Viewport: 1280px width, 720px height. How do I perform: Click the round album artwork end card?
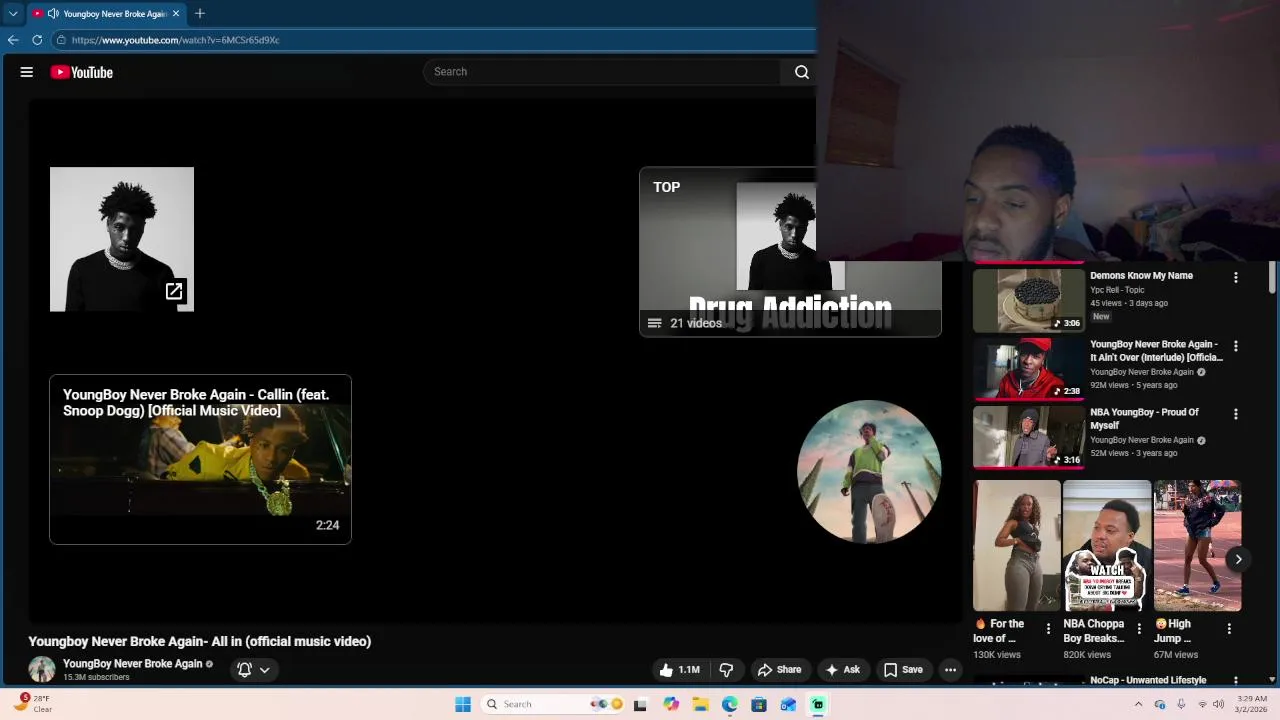[x=869, y=472]
